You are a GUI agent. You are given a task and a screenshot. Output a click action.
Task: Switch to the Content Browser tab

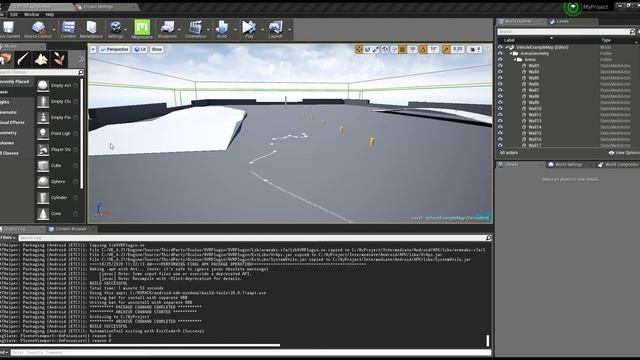(x=71, y=229)
